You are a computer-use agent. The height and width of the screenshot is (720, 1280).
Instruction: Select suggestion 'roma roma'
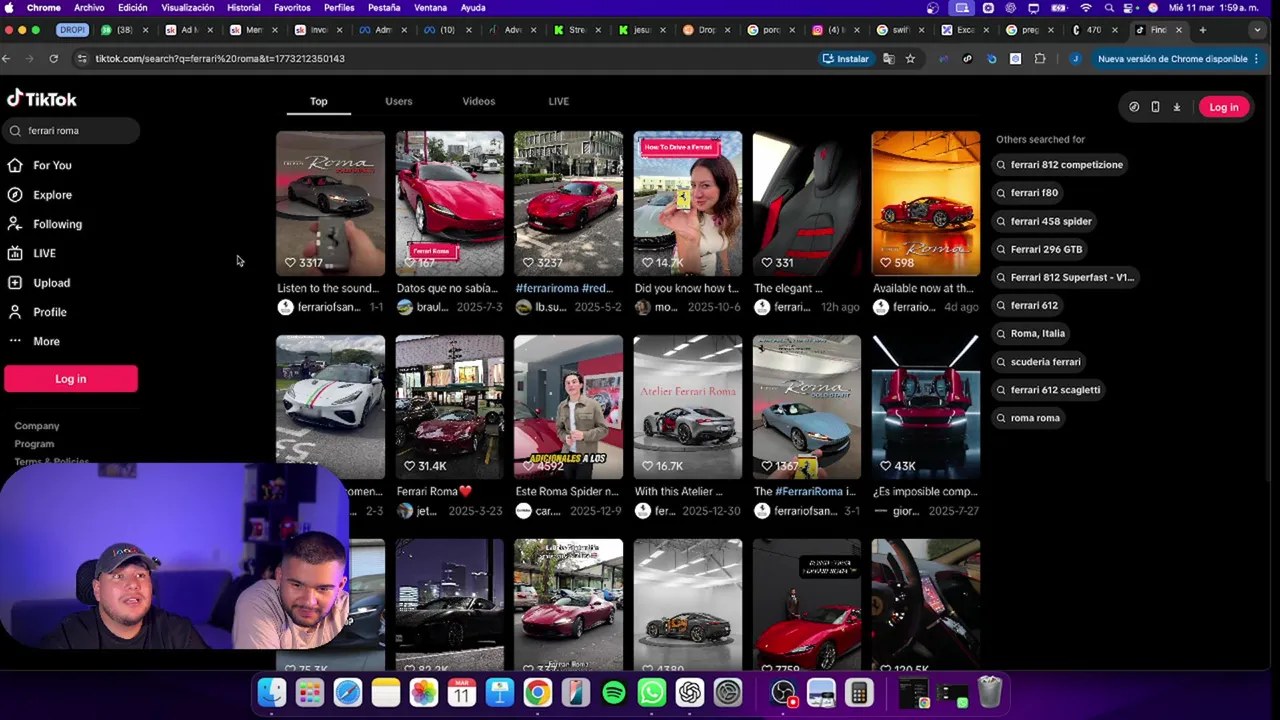(x=1028, y=418)
